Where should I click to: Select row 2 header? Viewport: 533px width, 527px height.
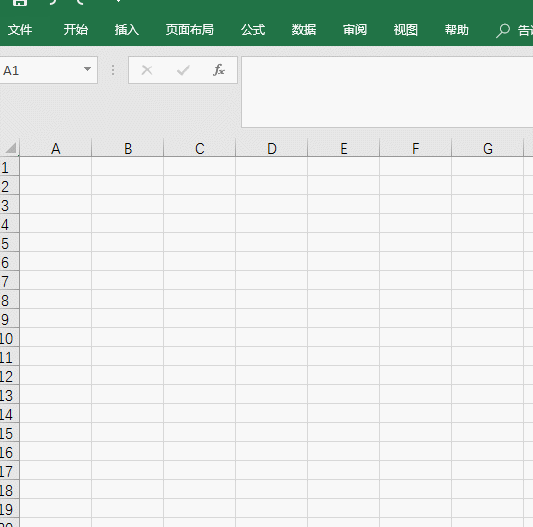(x=10, y=186)
